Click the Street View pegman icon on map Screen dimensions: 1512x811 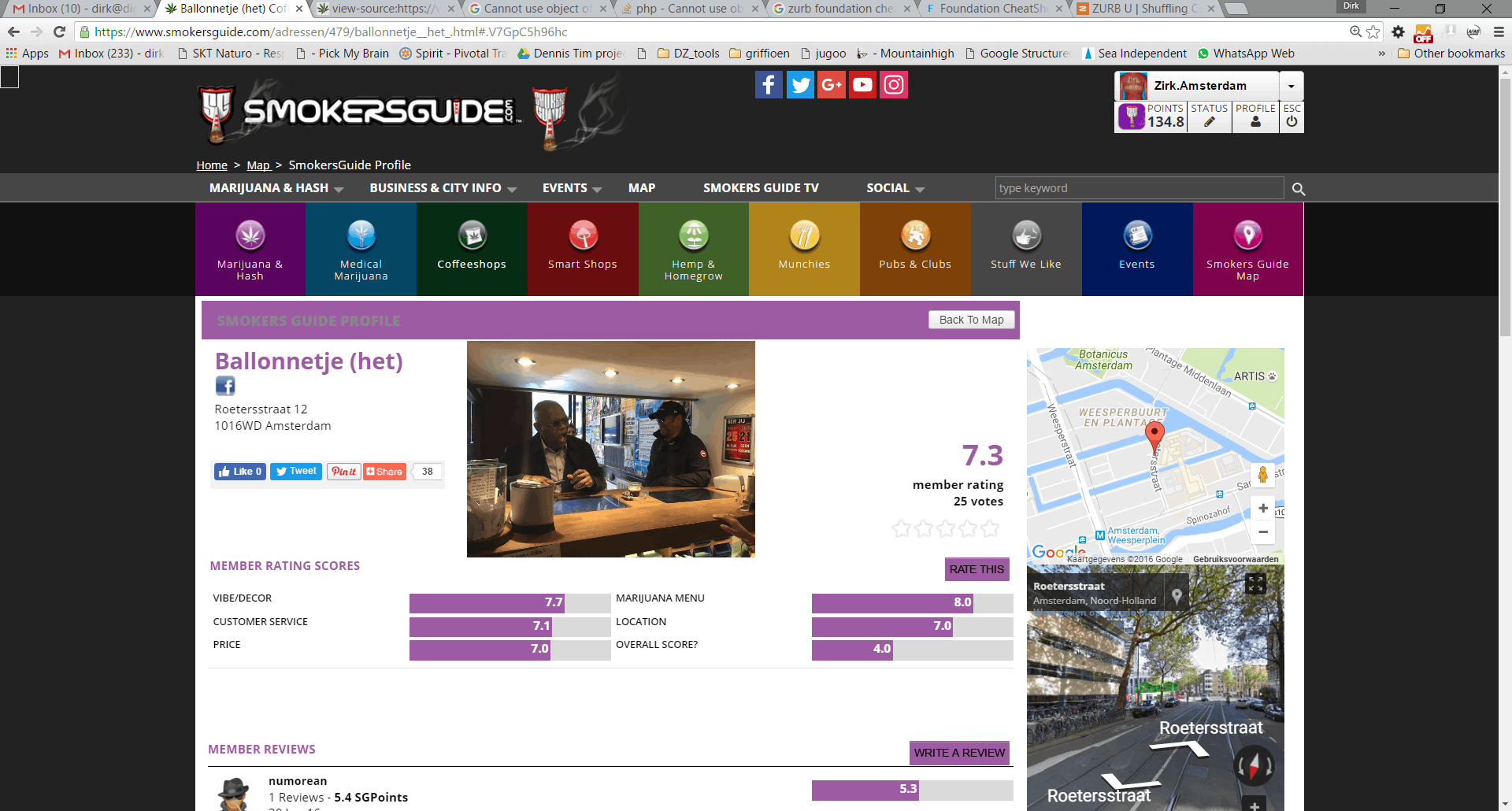click(x=1262, y=474)
